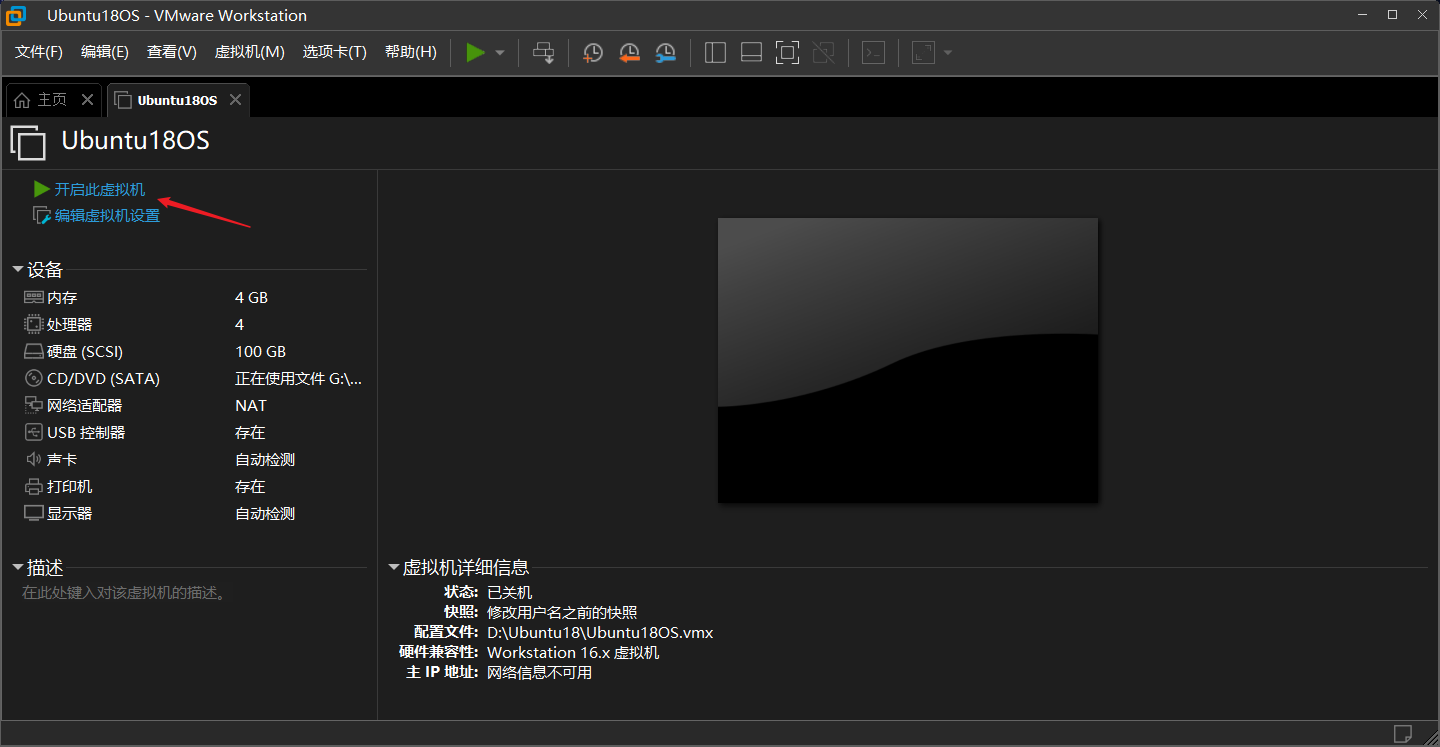Open the 文件(F) menu
The height and width of the screenshot is (747, 1440).
click(39, 52)
